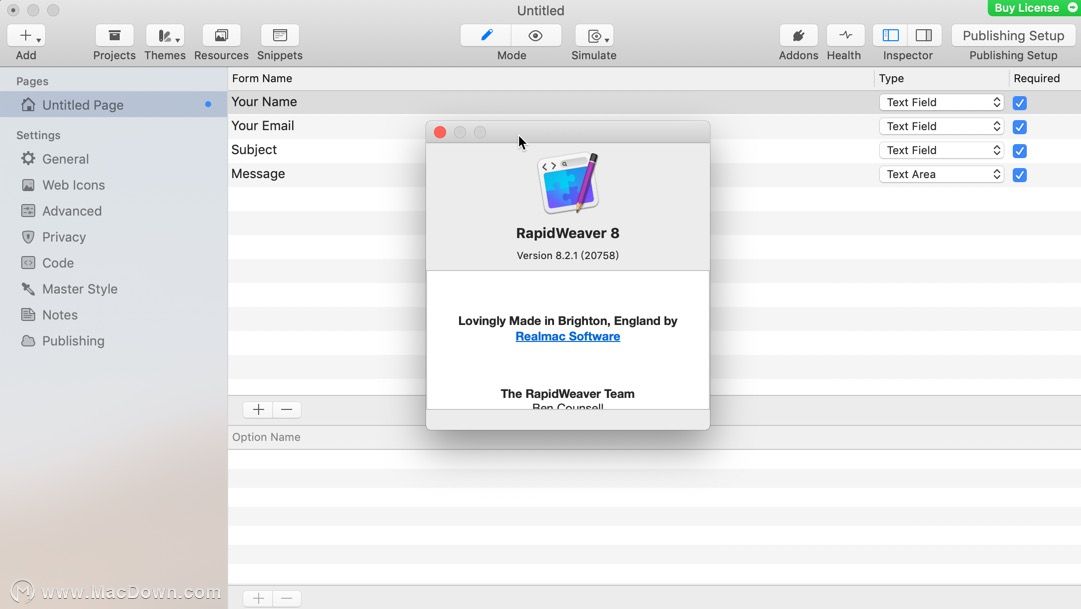The image size is (1081, 609).
Task: Click the Privacy shield icon
Action: pos(28,237)
